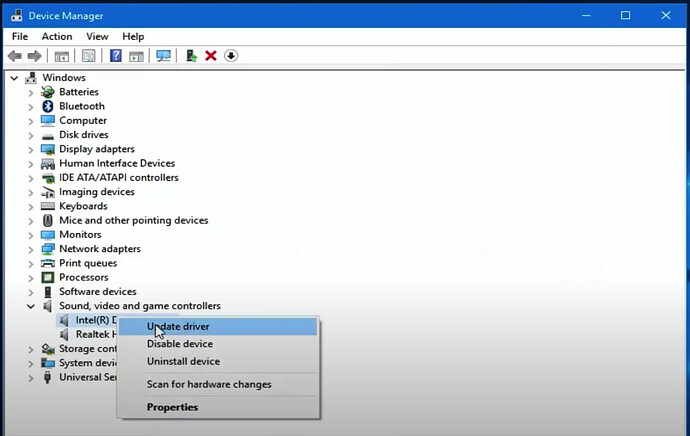Collapse Sound, video and game controllers

(30, 306)
